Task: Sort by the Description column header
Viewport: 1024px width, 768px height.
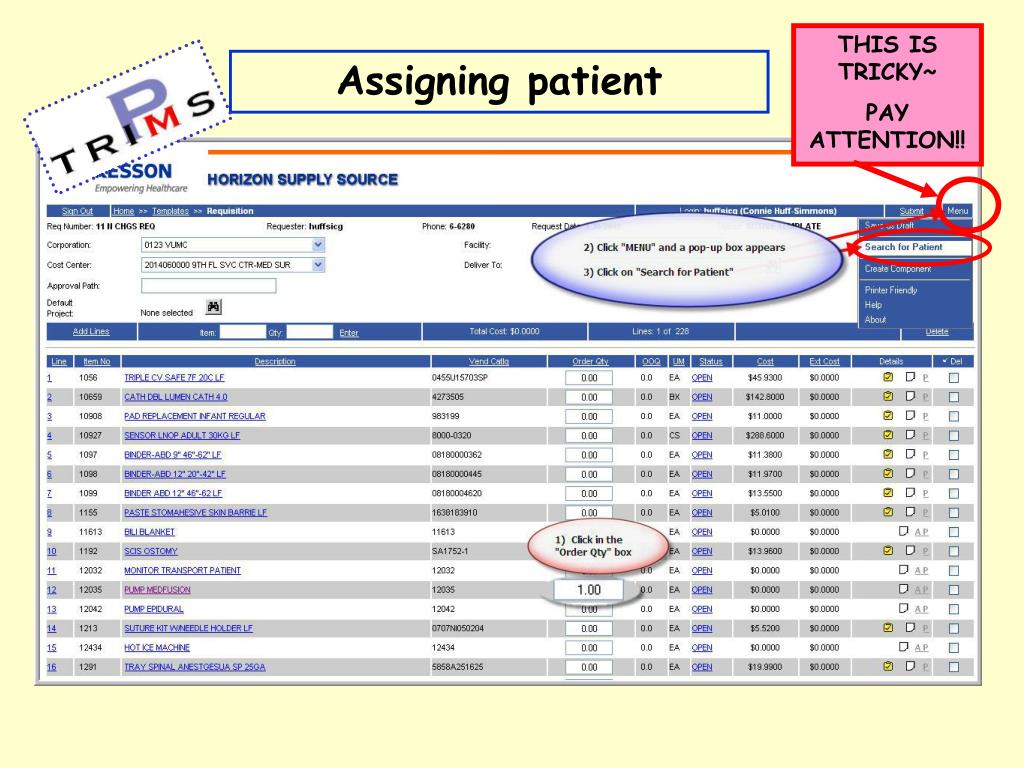Action: coord(275,361)
